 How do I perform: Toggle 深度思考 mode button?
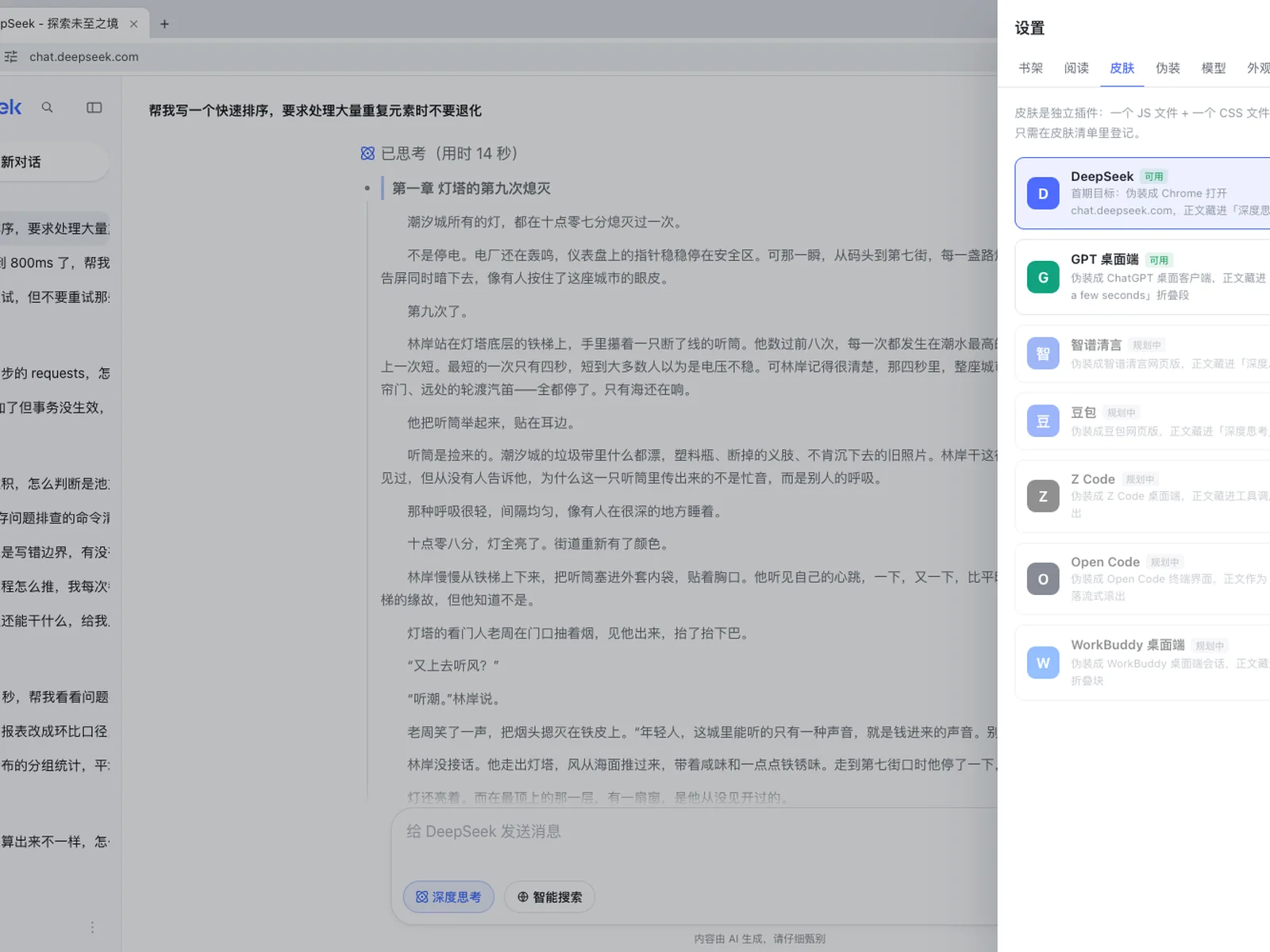click(448, 897)
